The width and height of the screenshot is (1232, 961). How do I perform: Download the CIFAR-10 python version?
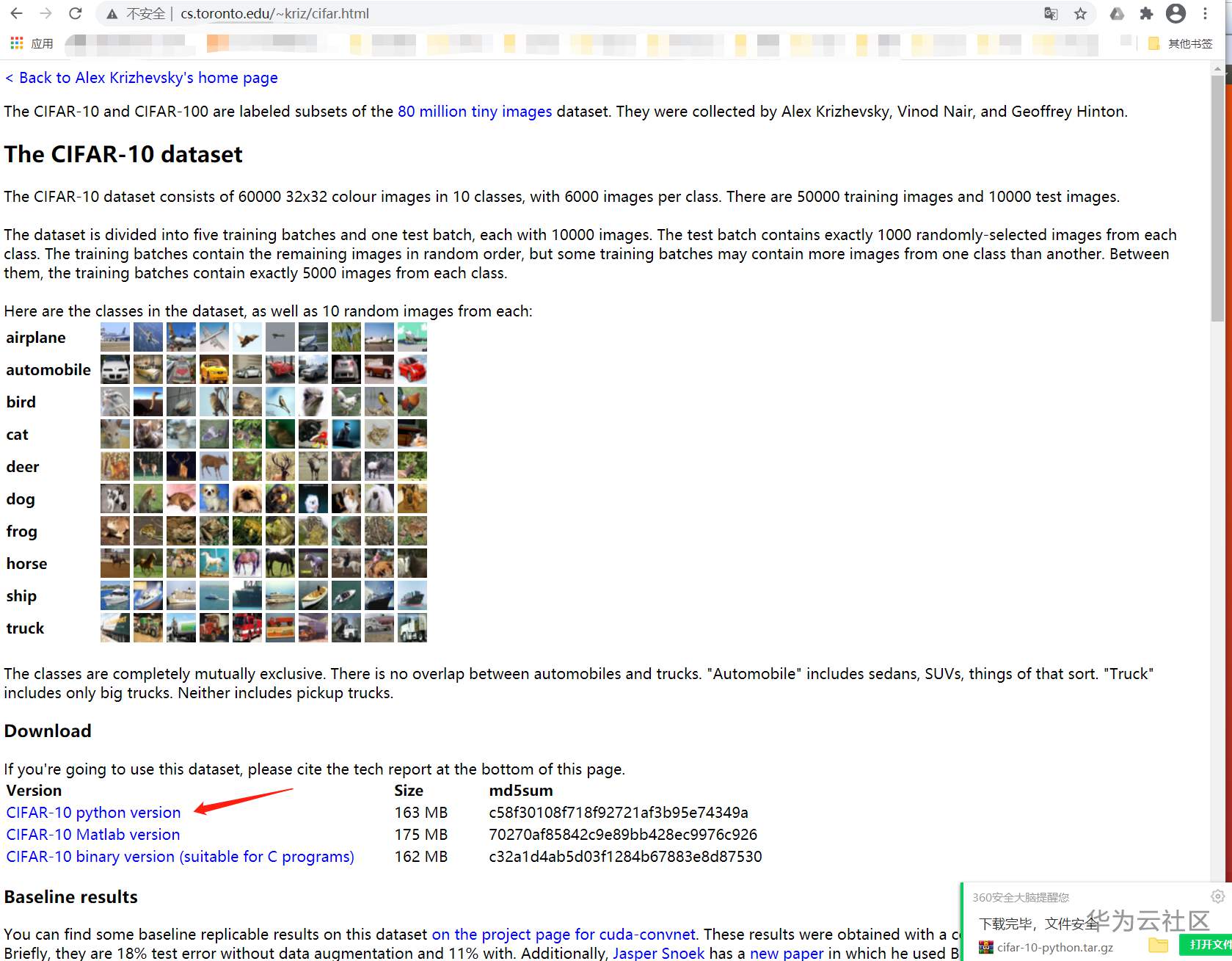pyautogui.click(x=93, y=813)
